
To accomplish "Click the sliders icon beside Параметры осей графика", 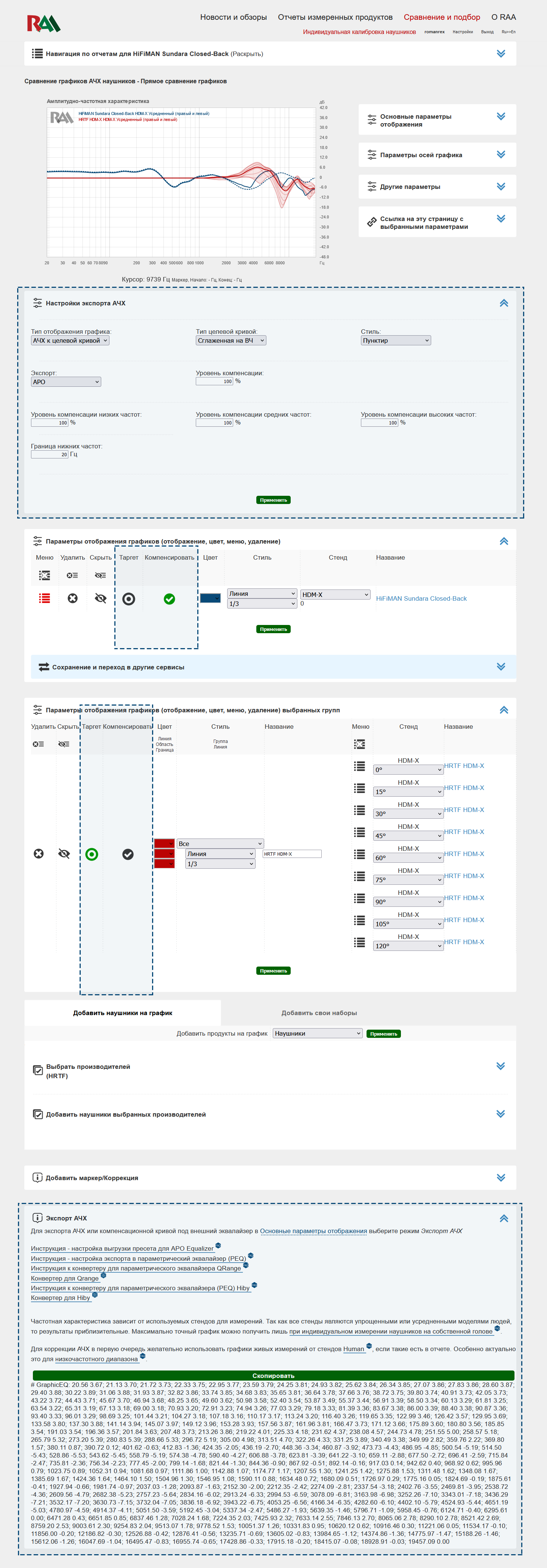I will pyautogui.click(x=371, y=155).
